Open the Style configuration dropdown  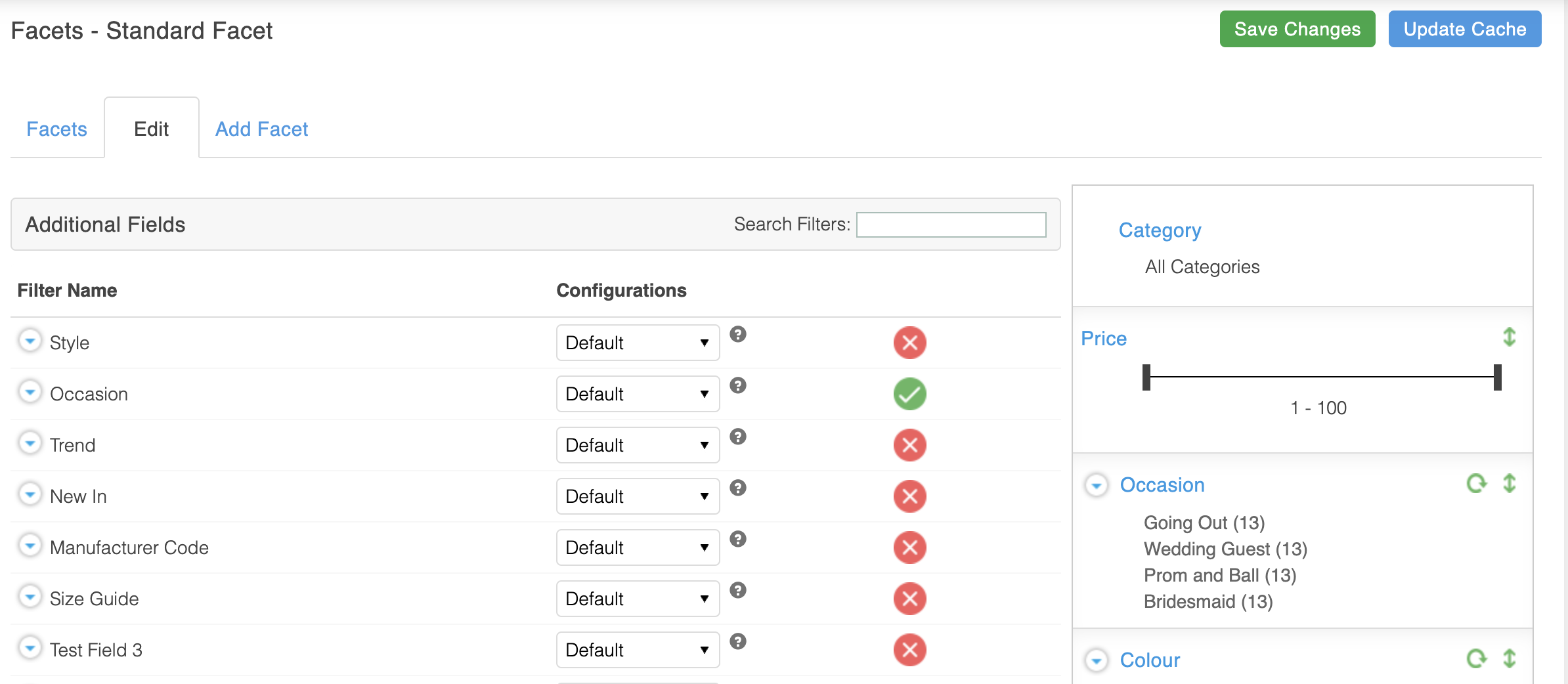pyautogui.click(x=638, y=343)
